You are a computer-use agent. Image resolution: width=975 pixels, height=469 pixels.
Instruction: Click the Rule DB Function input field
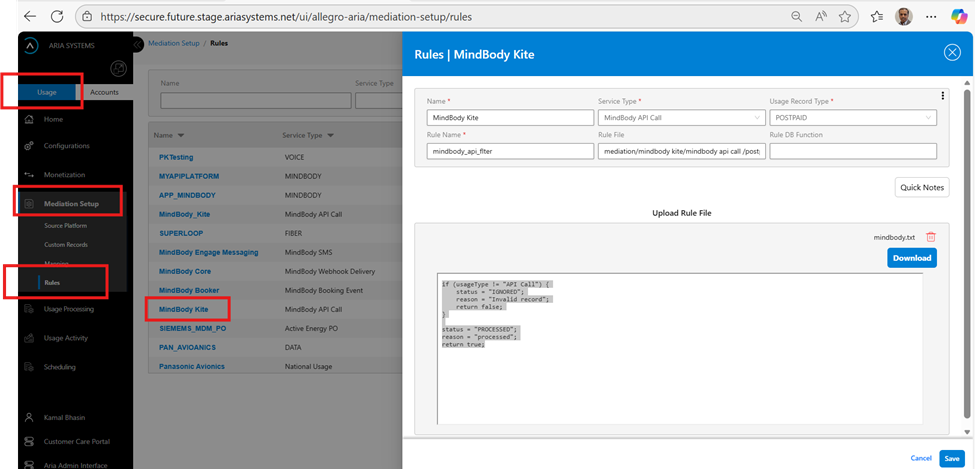(852, 151)
